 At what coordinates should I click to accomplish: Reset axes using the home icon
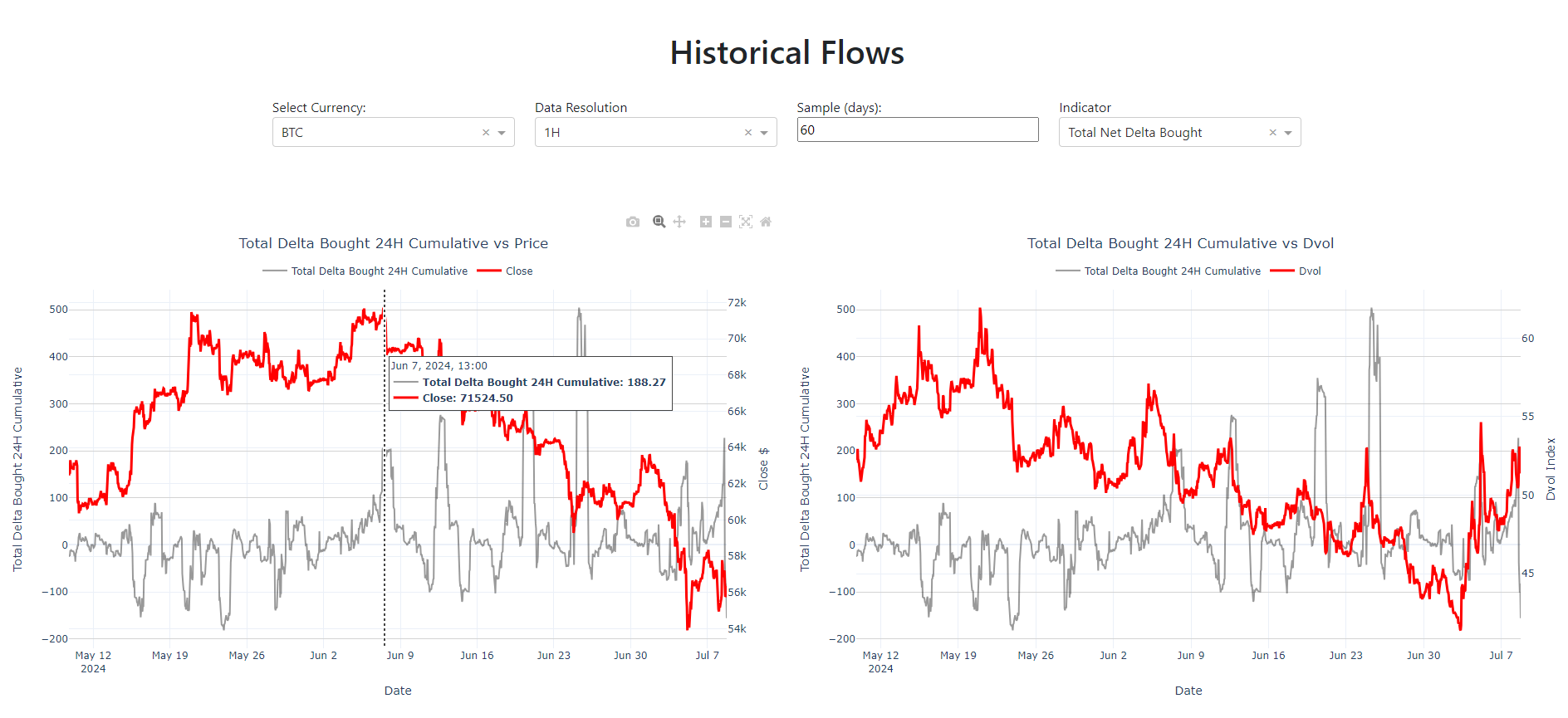pos(766,222)
